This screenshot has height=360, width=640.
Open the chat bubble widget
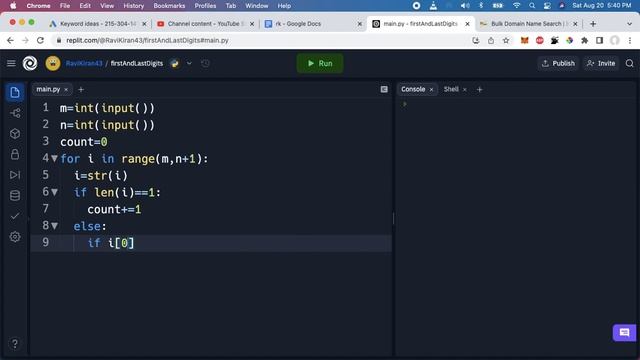tap(624, 333)
